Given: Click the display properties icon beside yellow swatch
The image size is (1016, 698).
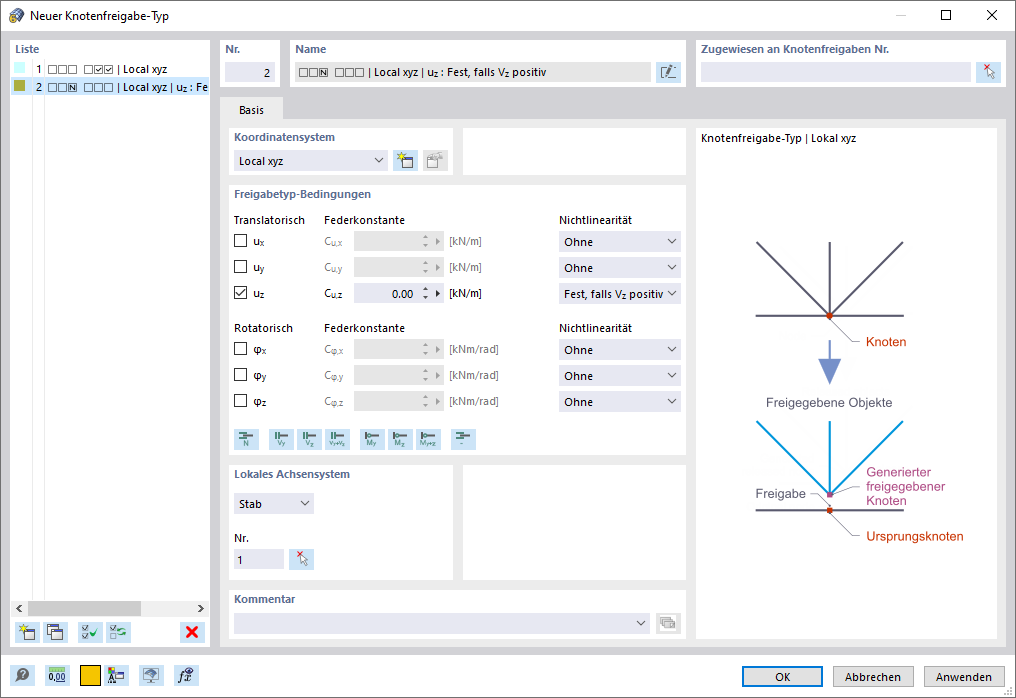Looking at the screenshot, I should [116, 676].
